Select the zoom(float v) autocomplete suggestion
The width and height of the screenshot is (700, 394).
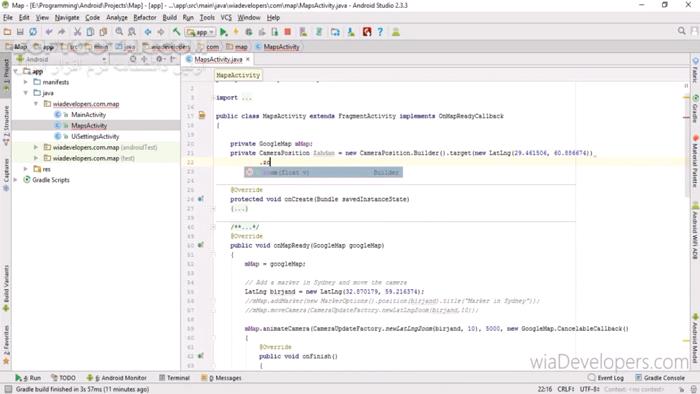pos(323,172)
